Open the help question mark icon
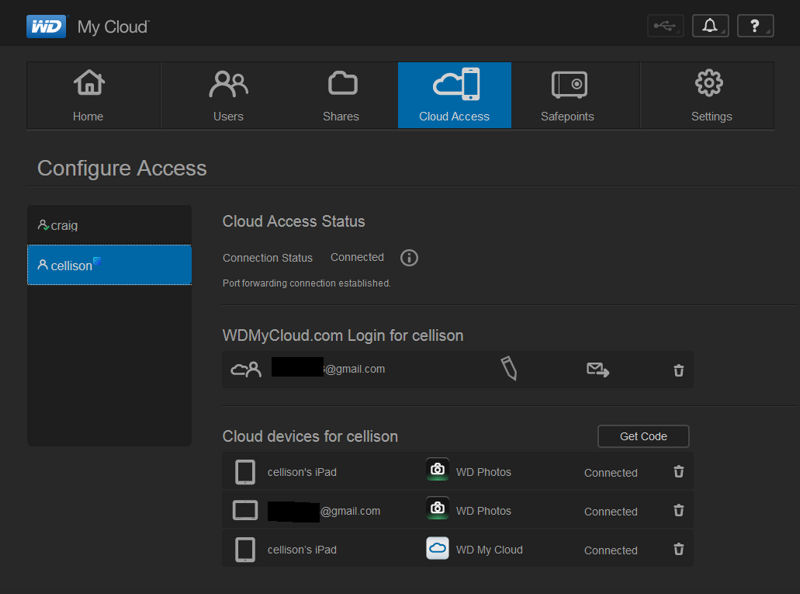800x594 pixels. point(755,26)
